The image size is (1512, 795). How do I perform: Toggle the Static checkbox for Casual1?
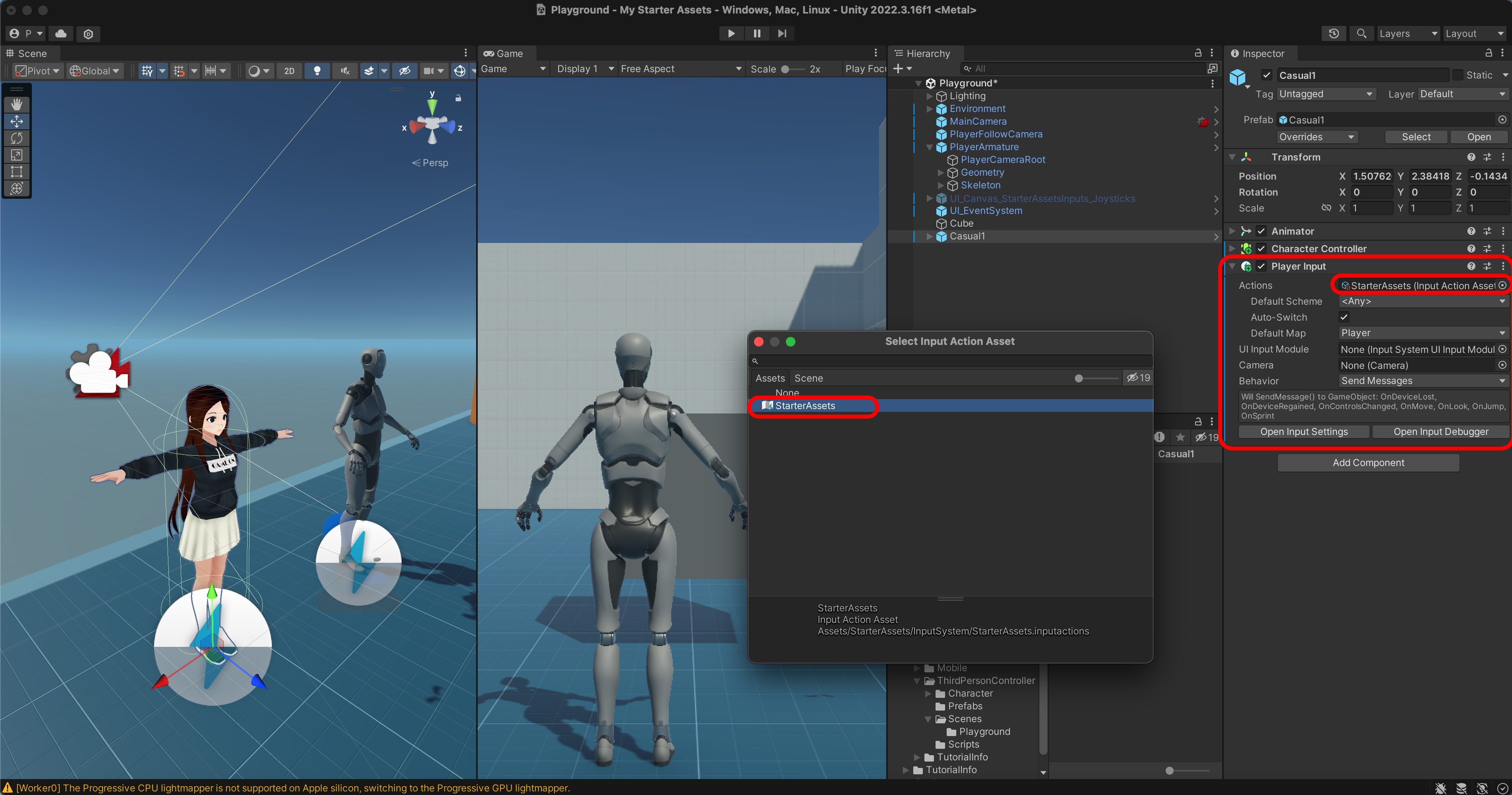tap(1457, 75)
